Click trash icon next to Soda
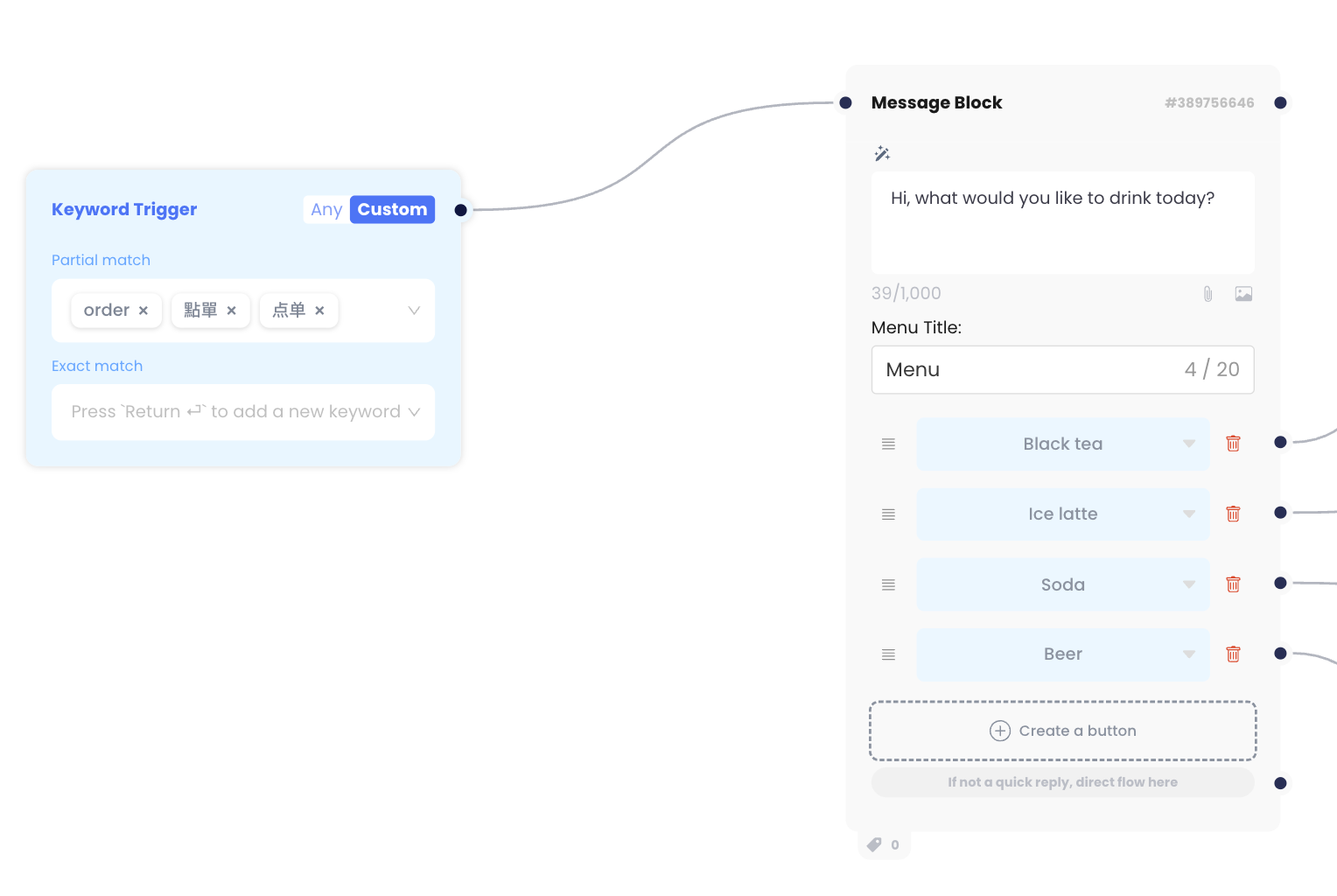Screen dimensions: 1337x896 click(x=1233, y=584)
